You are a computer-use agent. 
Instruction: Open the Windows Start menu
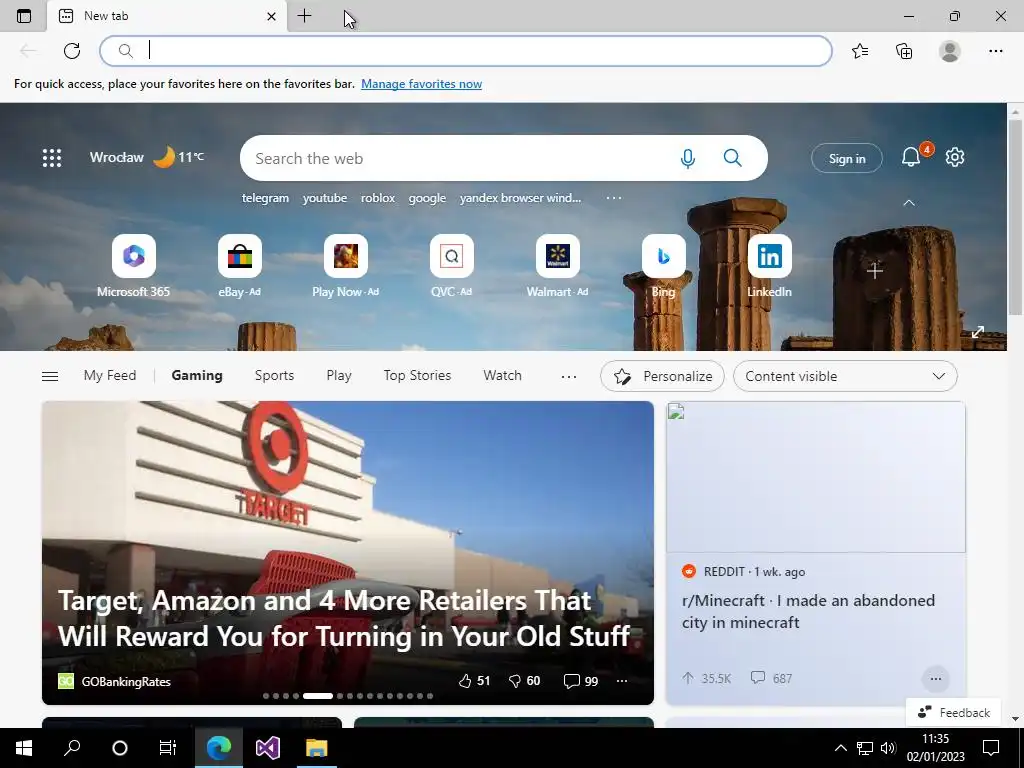[24, 748]
